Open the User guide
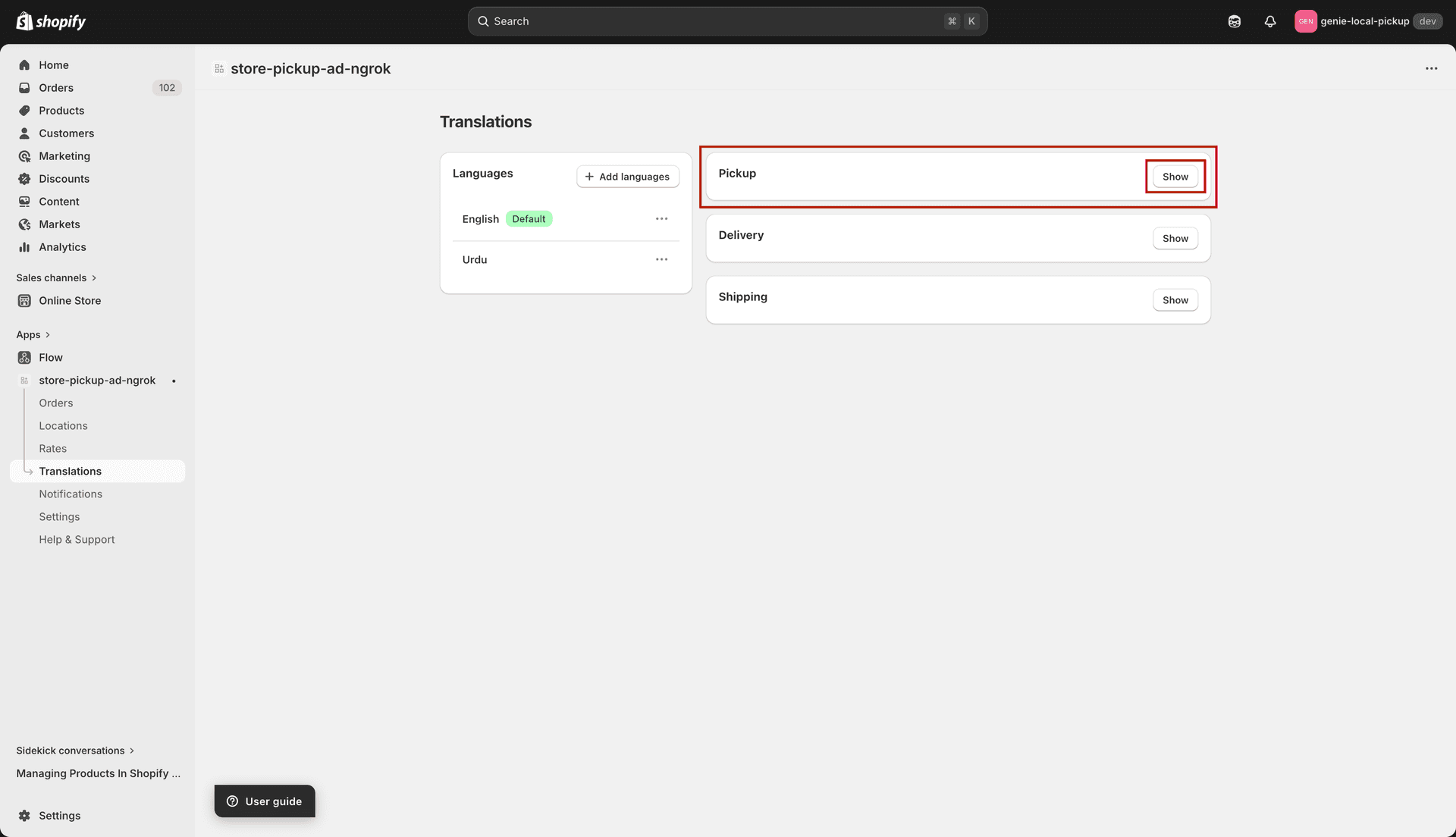Viewport: 1456px width, 837px height. (x=264, y=801)
